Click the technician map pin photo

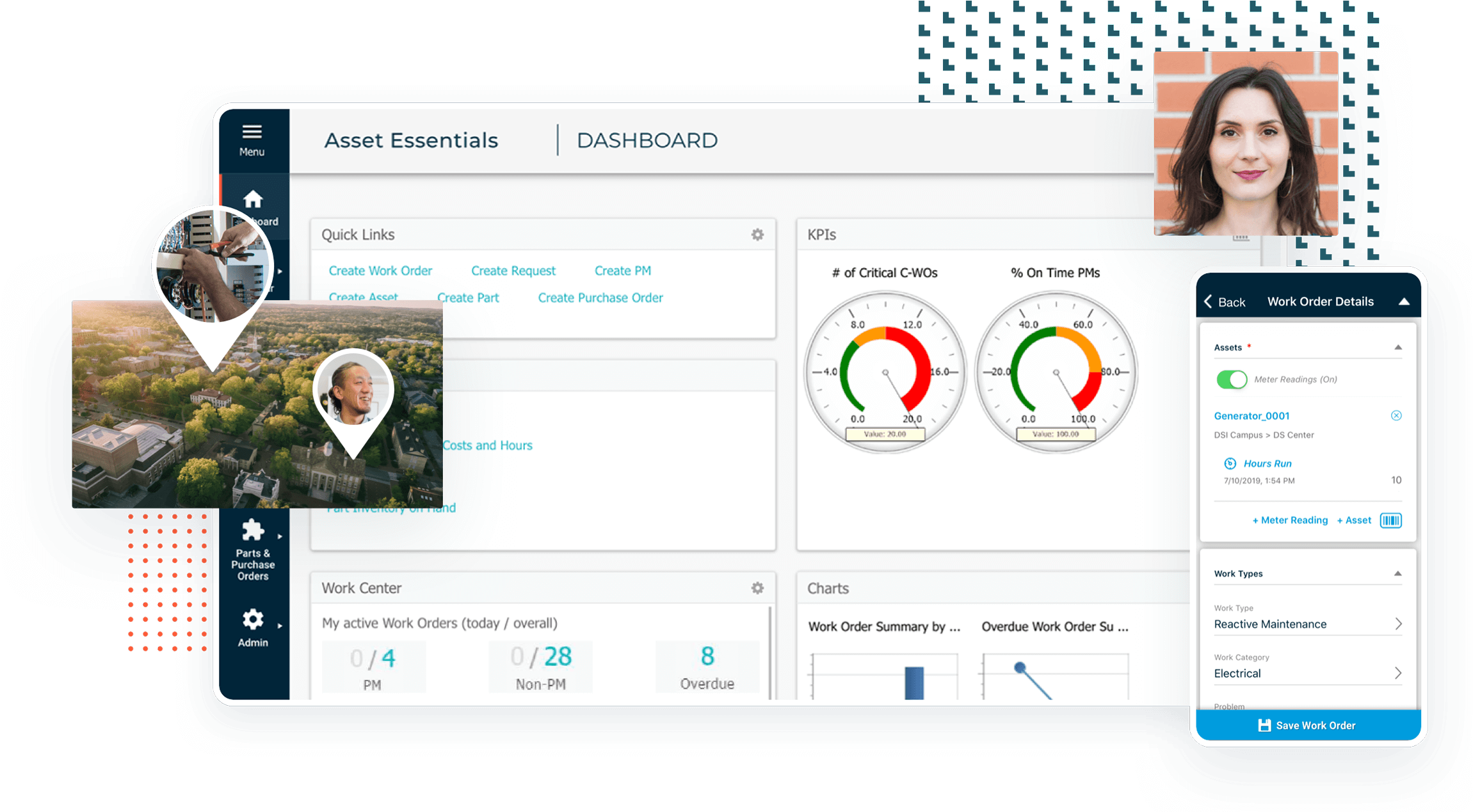(213, 266)
